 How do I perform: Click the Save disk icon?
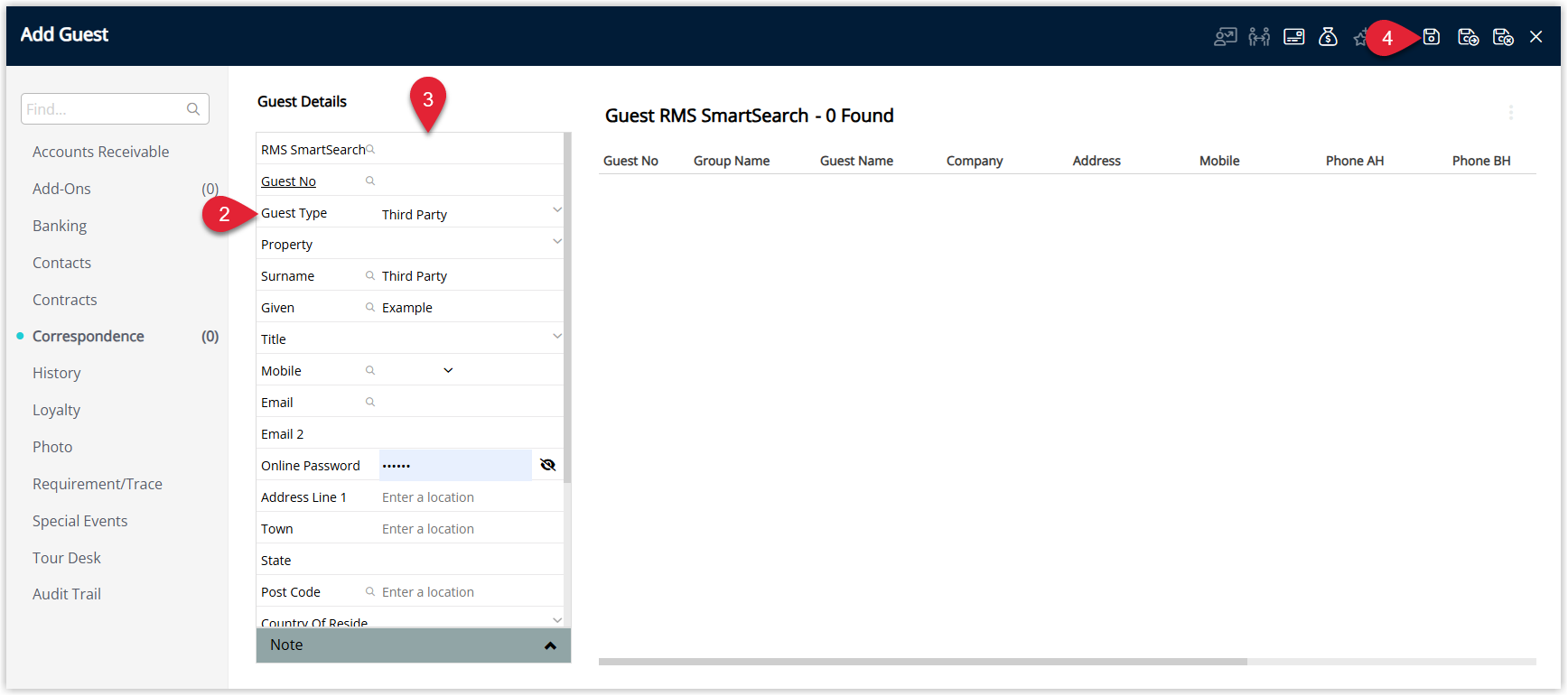(1432, 37)
